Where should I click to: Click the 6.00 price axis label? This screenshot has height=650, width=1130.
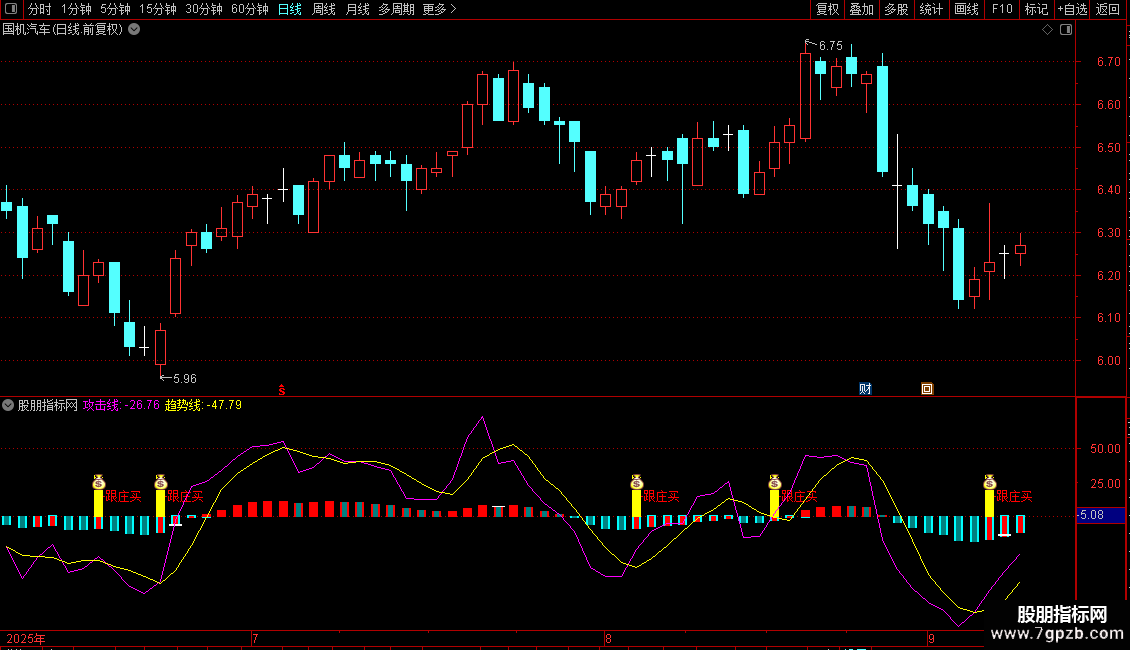click(1108, 361)
